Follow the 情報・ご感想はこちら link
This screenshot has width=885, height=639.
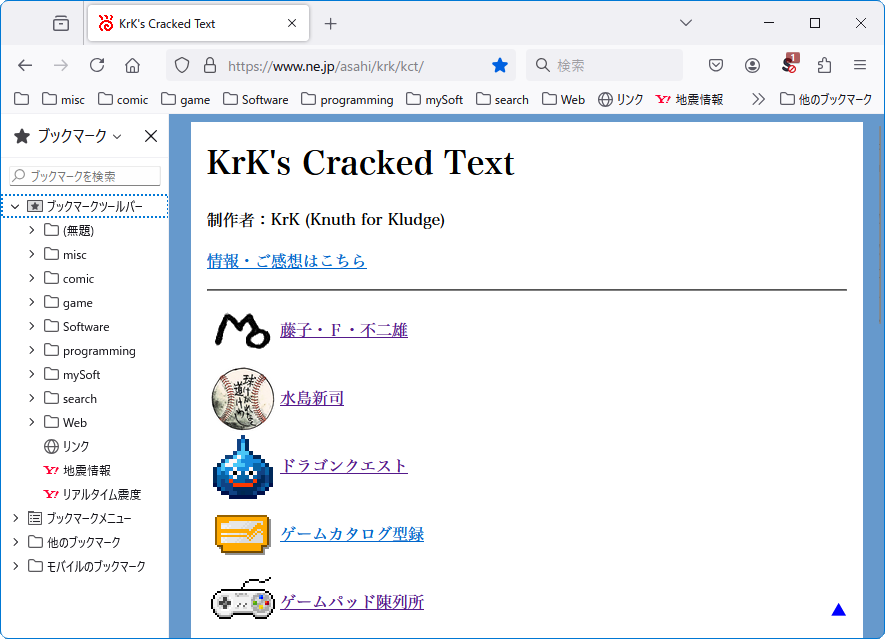point(287,261)
